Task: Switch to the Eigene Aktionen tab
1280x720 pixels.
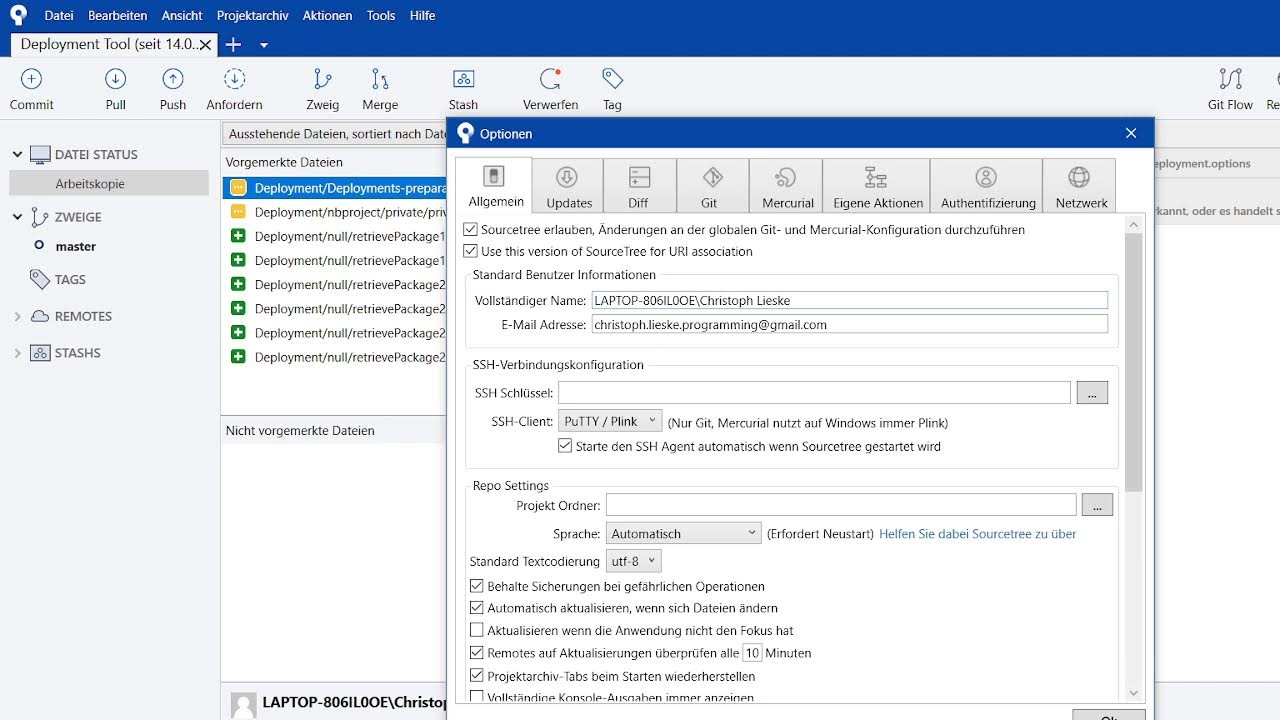Action: tap(877, 186)
